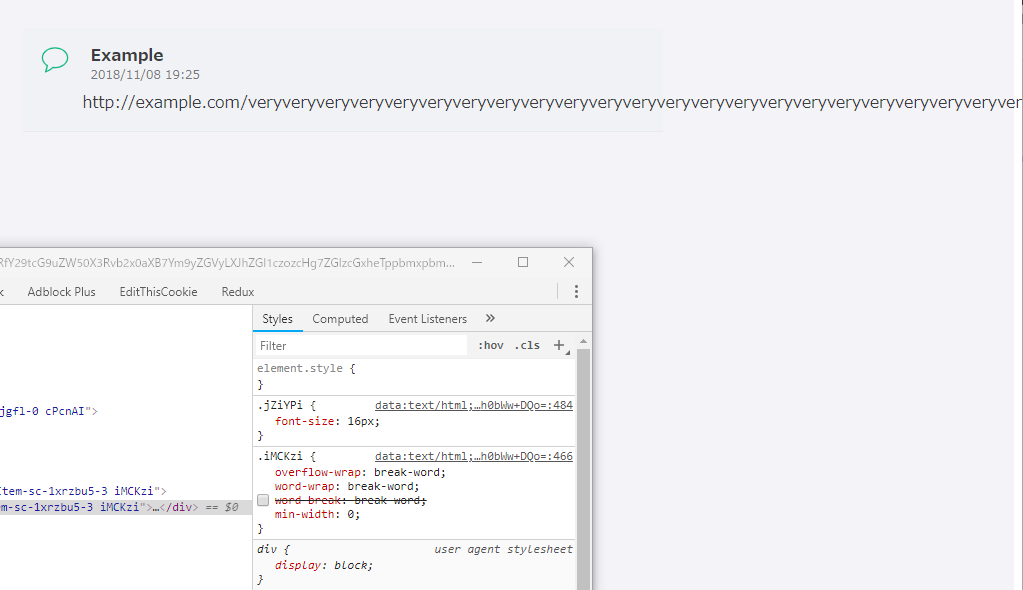1023x590 pixels.
Task: Show more Styles pane tabs chevron
Action: [490, 318]
